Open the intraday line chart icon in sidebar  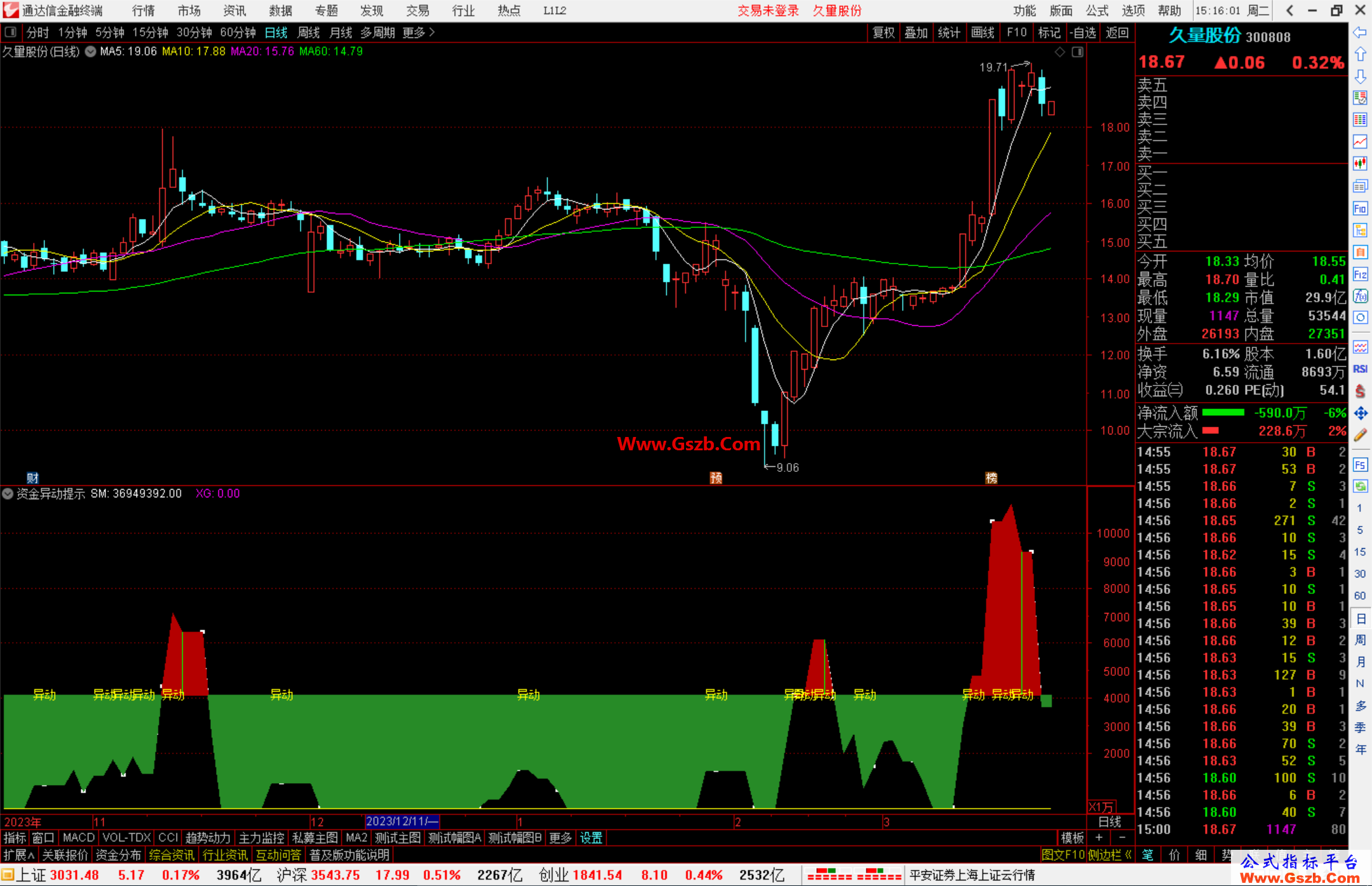tap(1360, 142)
